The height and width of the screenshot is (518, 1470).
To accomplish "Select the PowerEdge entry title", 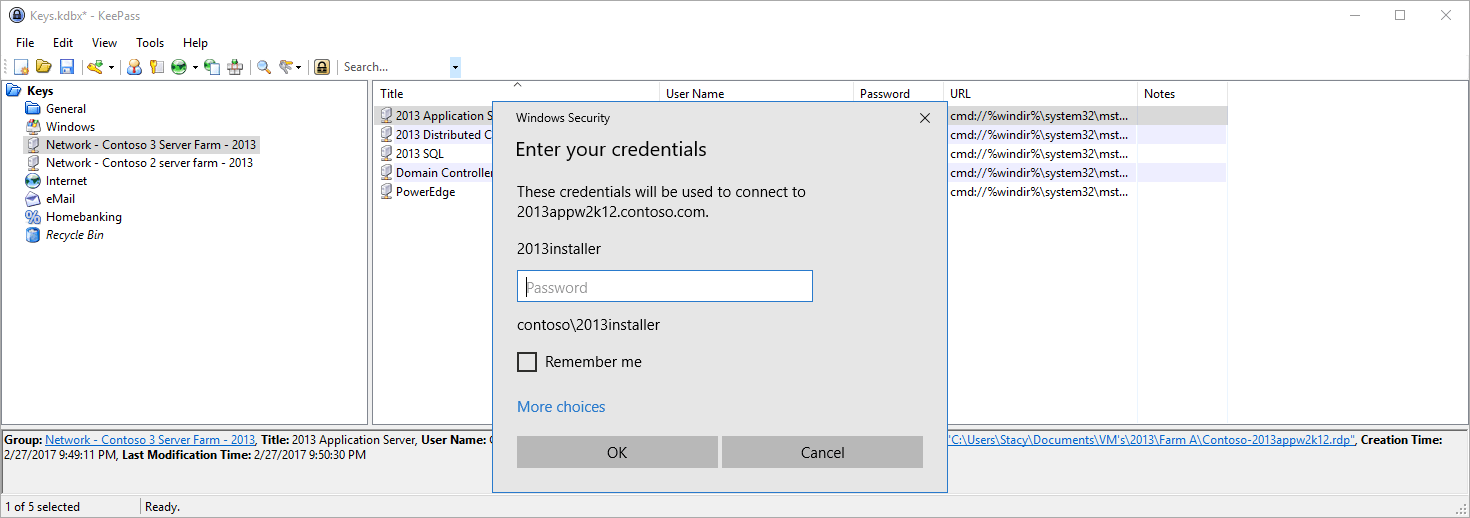I will tap(426, 192).
